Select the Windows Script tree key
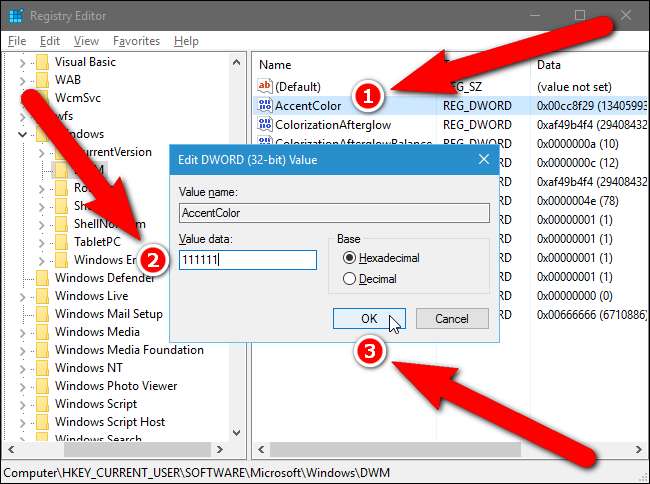 tap(96, 404)
